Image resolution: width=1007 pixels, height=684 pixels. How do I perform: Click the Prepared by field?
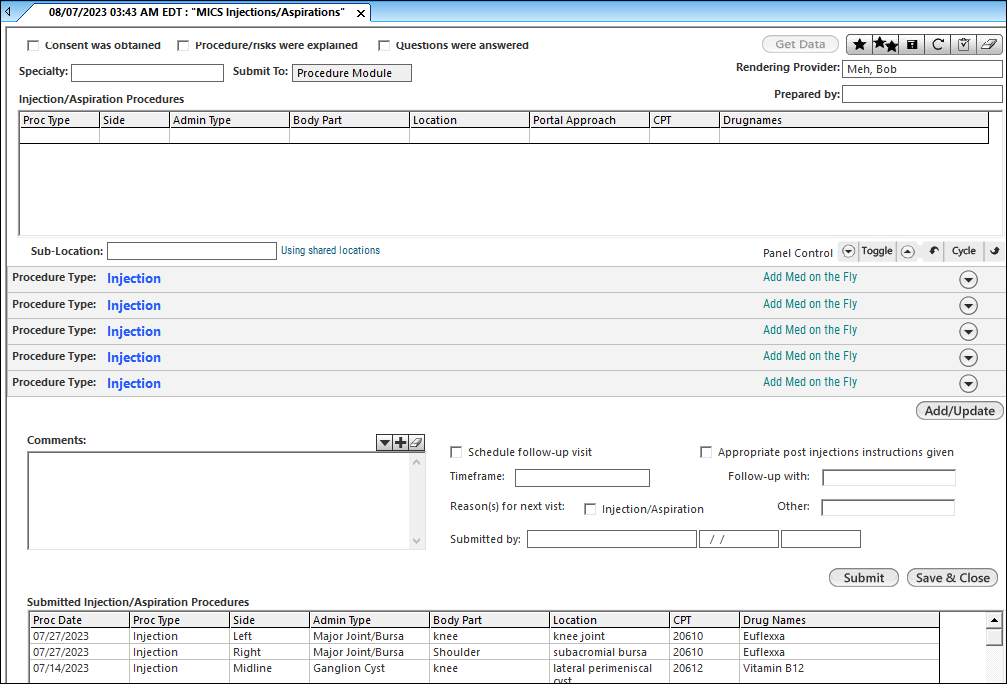(x=922, y=94)
